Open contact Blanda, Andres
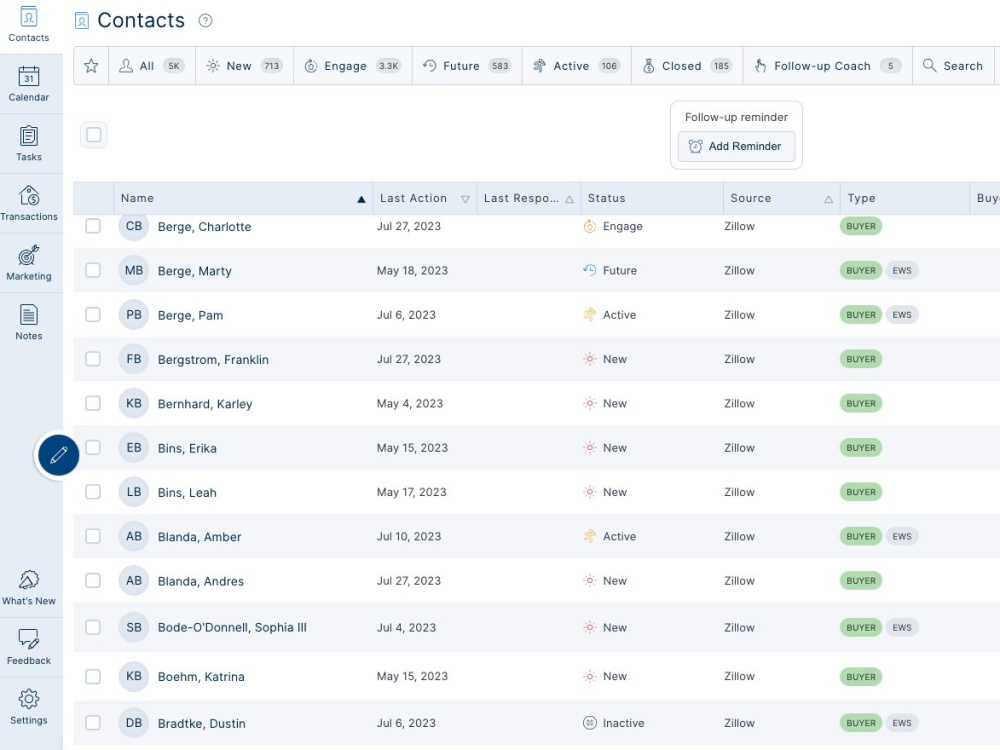Viewport: 1000px width, 750px height. tap(201, 582)
